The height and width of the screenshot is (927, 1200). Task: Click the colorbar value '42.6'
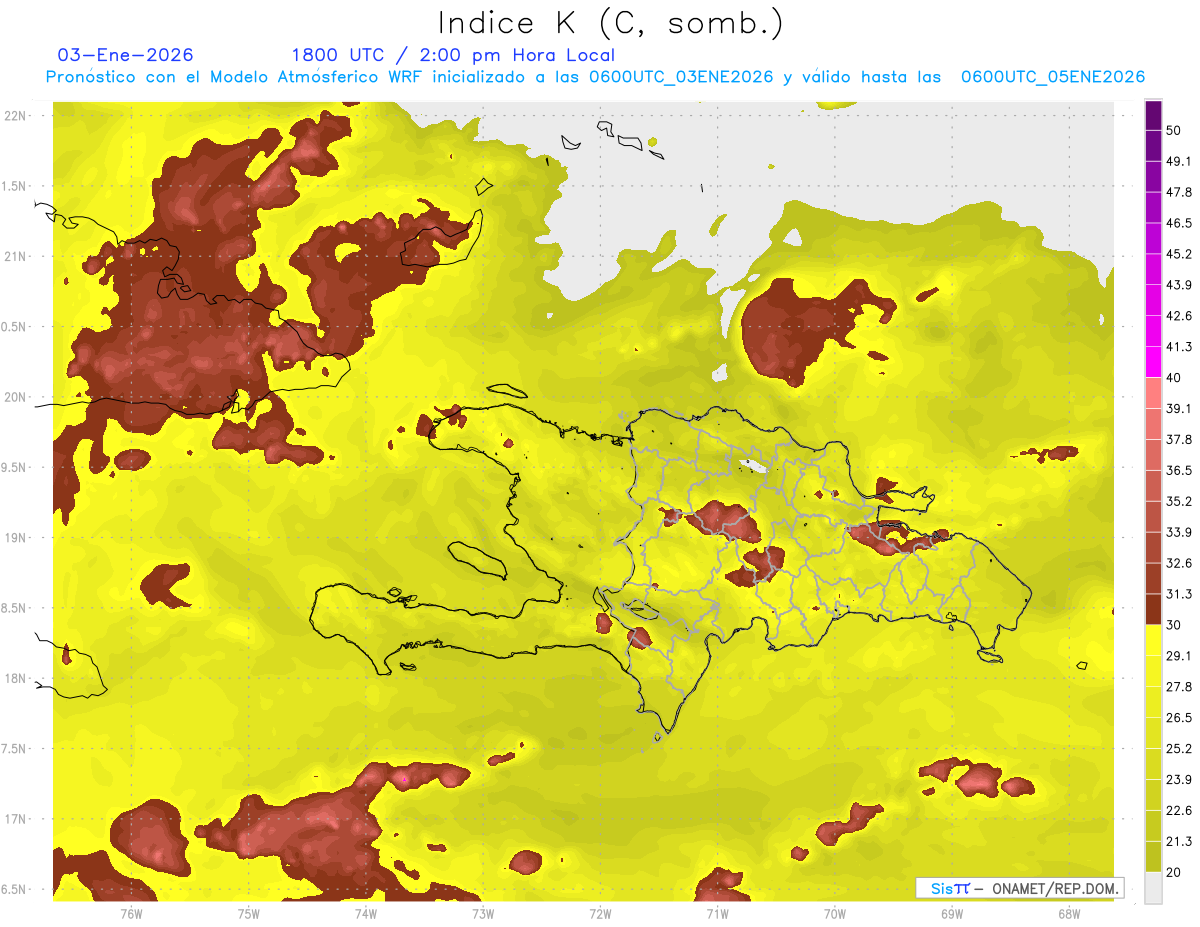tap(1179, 316)
